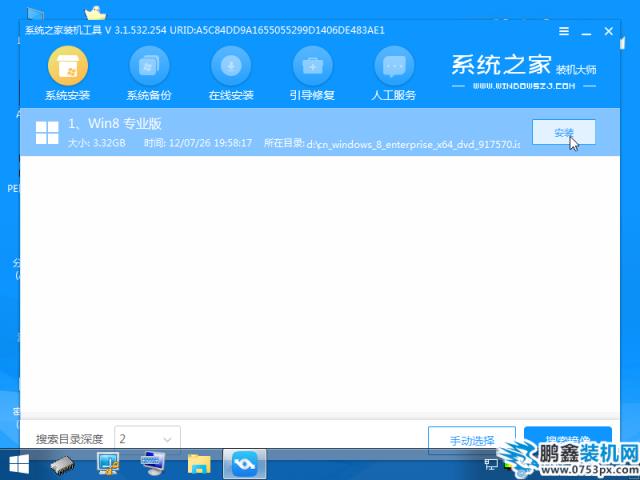Image resolution: width=640 pixels, height=480 pixels.
Task: Open the 系统备份 section icon
Action: click(149, 66)
